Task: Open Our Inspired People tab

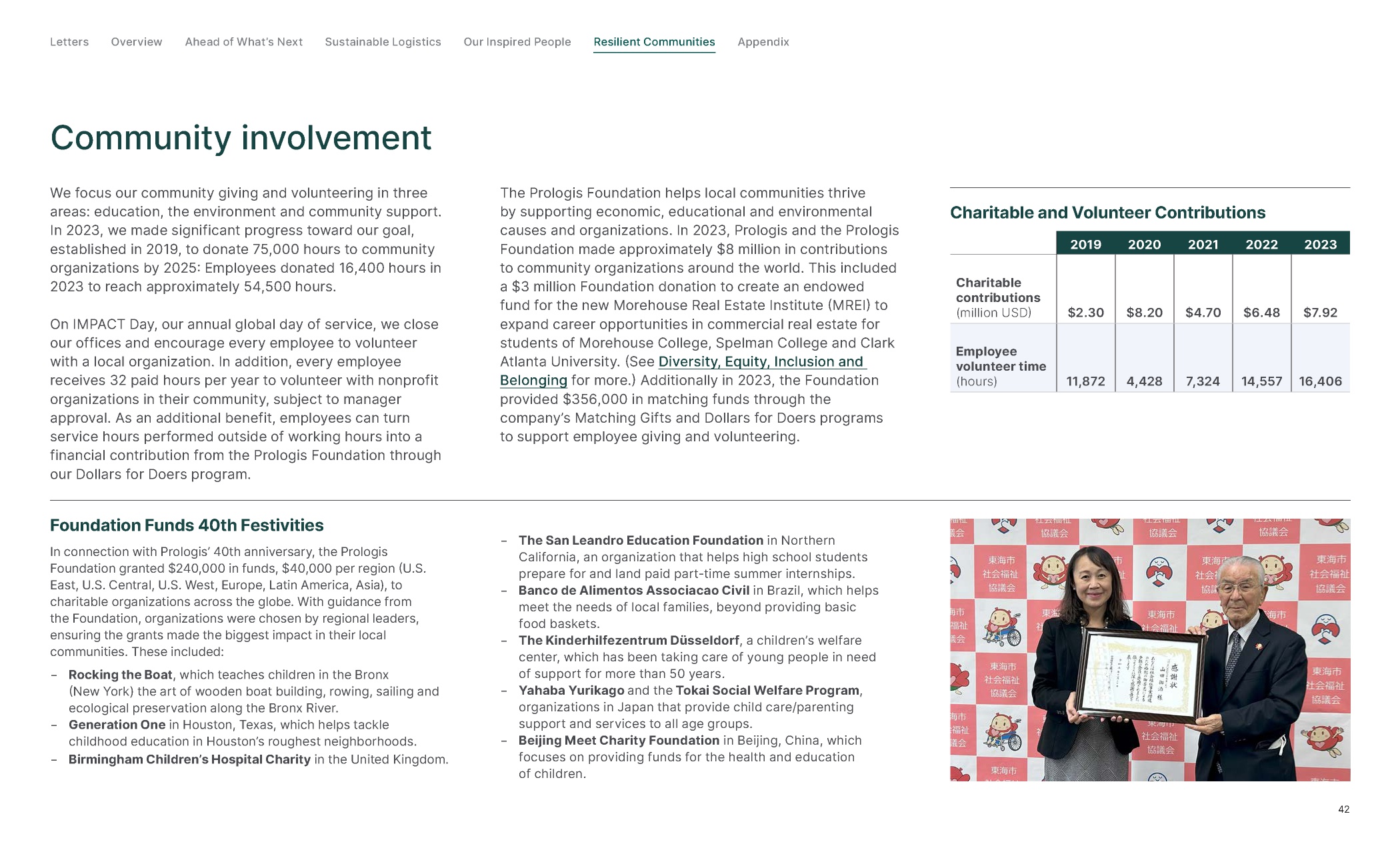Action: [517, 42]
